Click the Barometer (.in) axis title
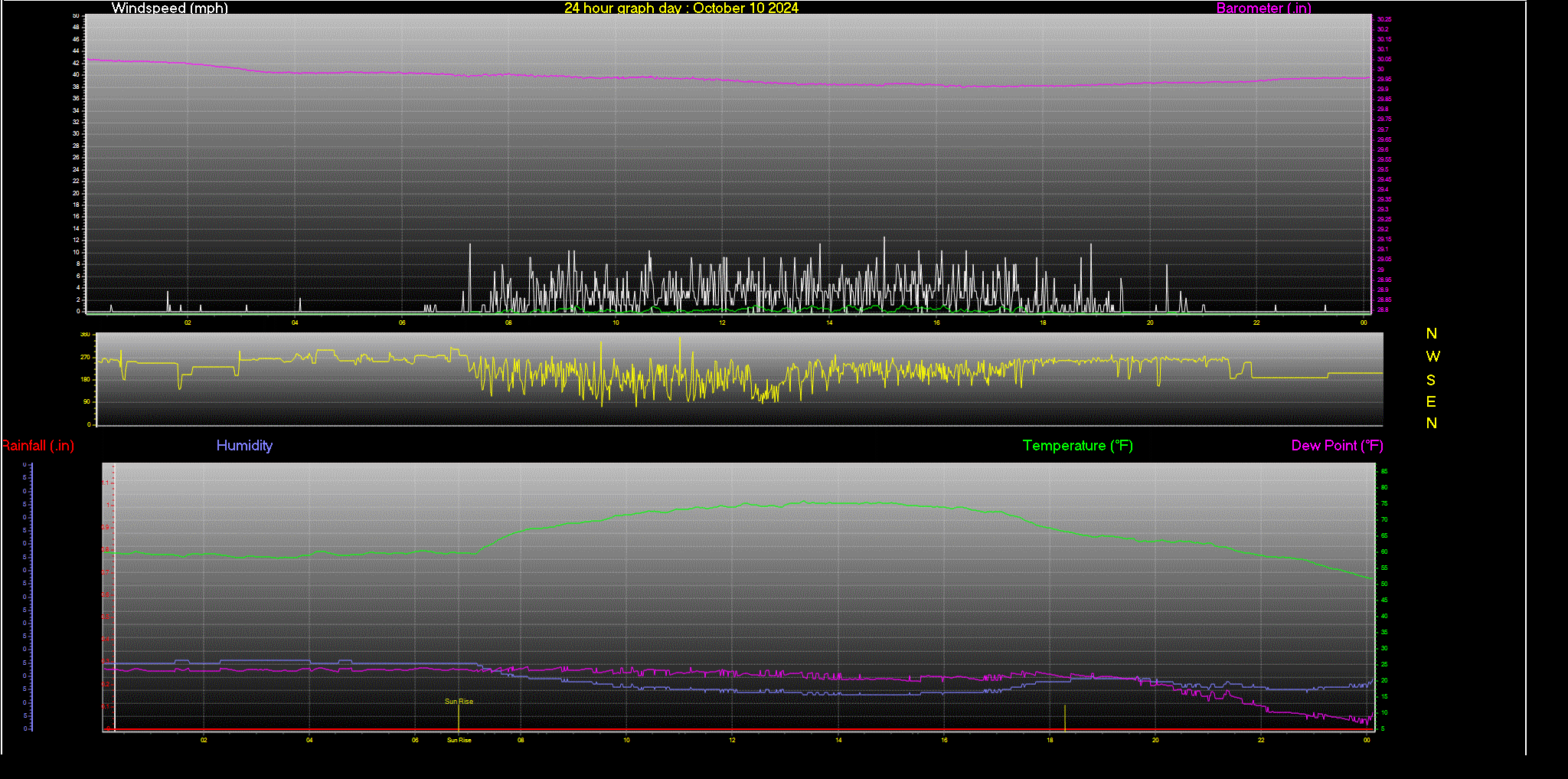Image resolution: width=1568 pixels, height=779 pixels. click(1263, 8)
